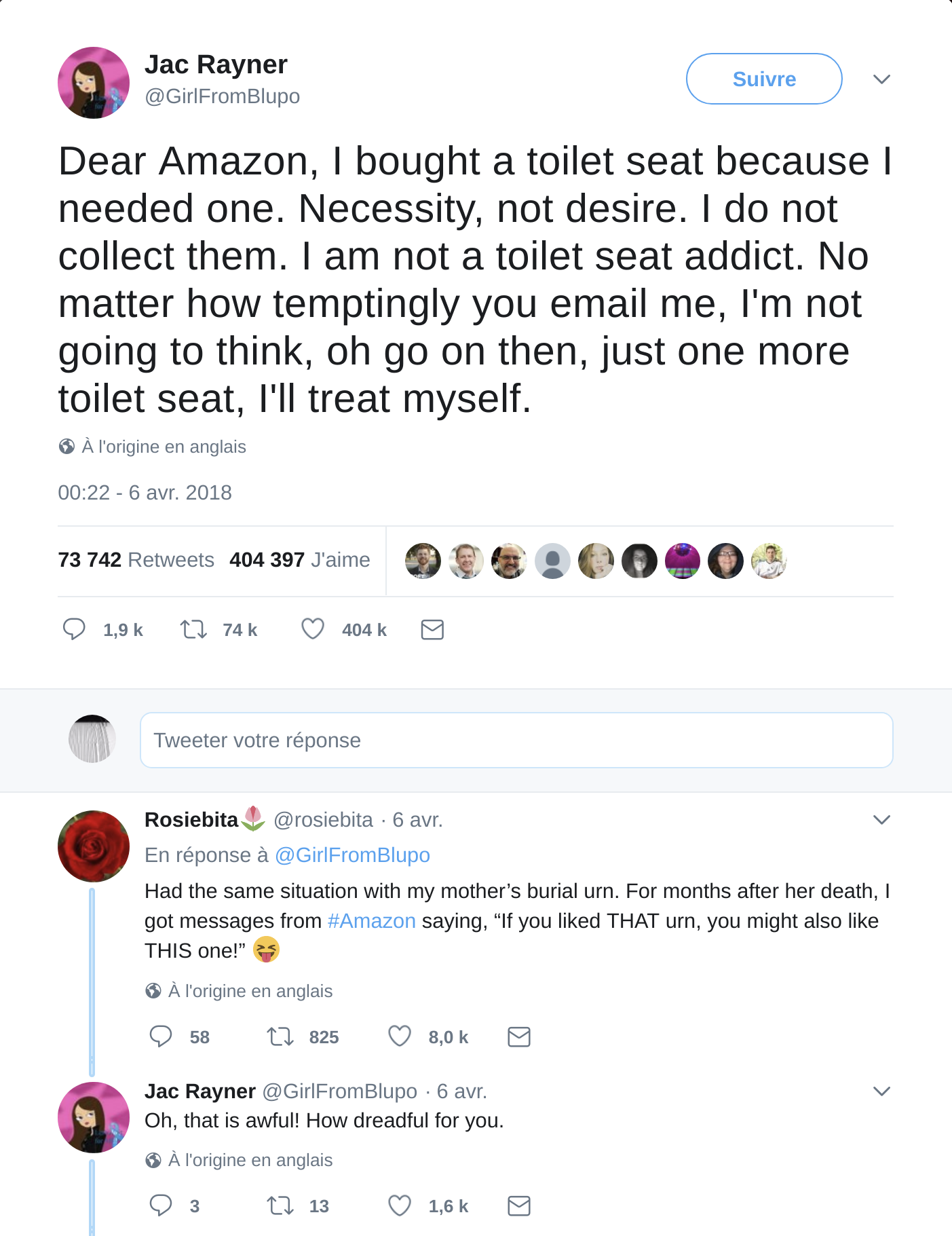Open the 73 742 Retweets list
This screenshot has width=952, height=1236.
[136, 560]
